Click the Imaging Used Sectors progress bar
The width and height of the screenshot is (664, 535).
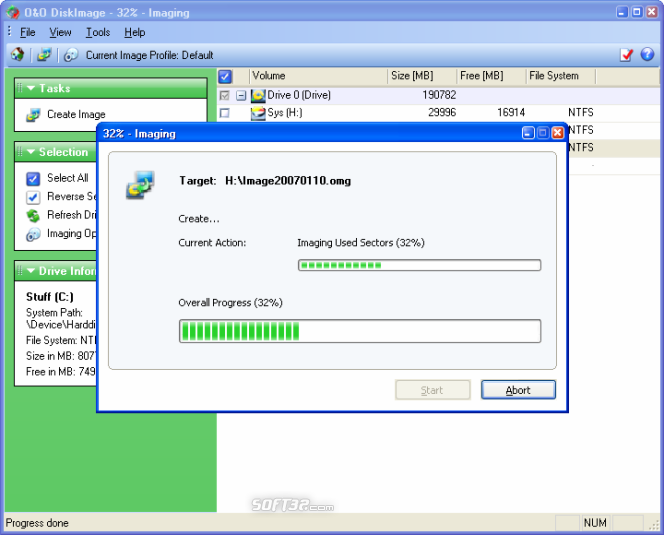point(419,265)
